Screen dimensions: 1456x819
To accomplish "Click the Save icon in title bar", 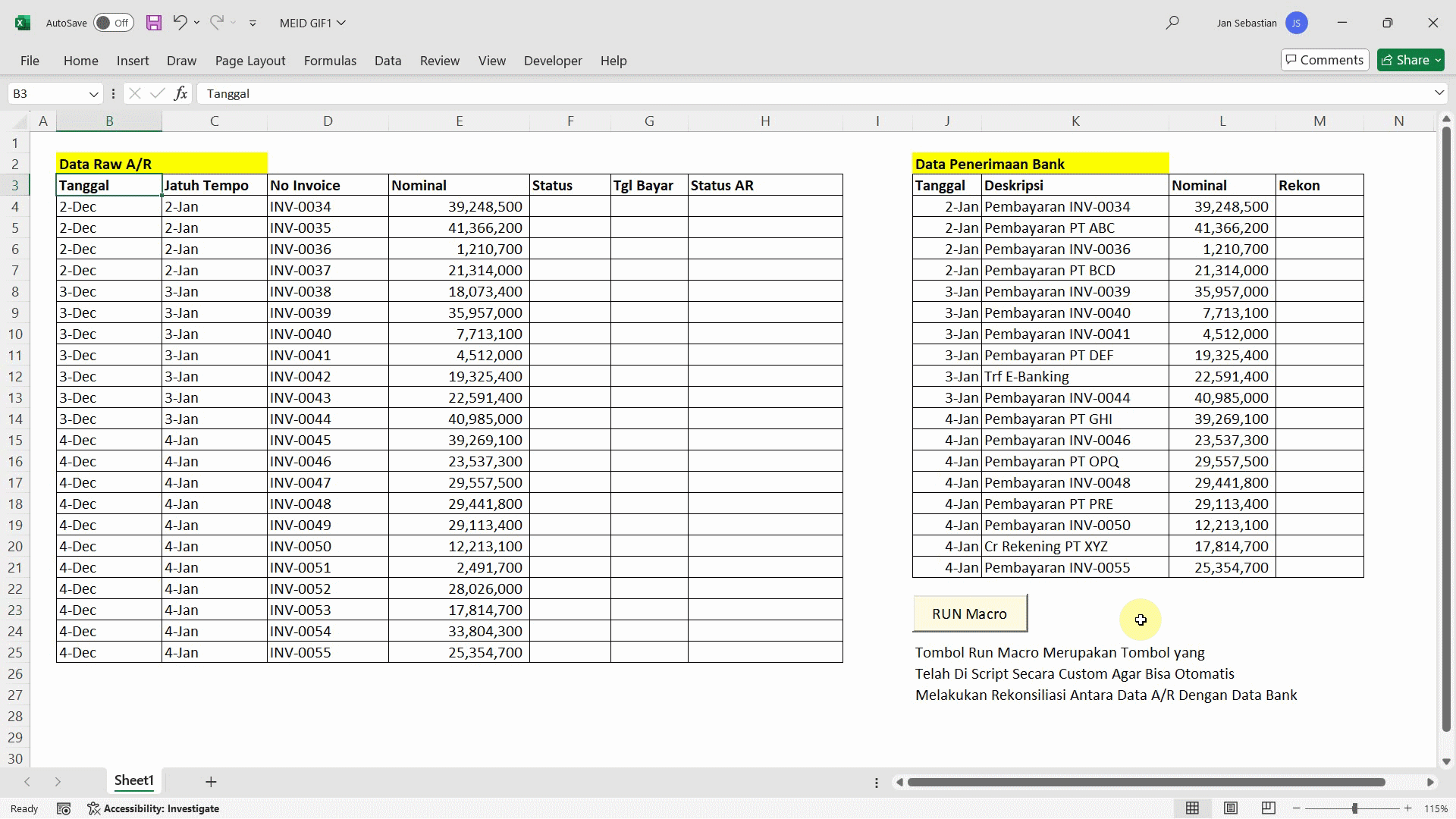I will (154, 23).
